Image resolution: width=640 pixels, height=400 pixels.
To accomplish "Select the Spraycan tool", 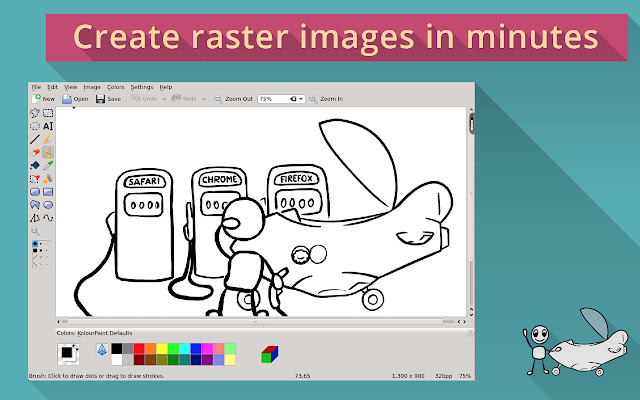I will [x=48, y=178].
